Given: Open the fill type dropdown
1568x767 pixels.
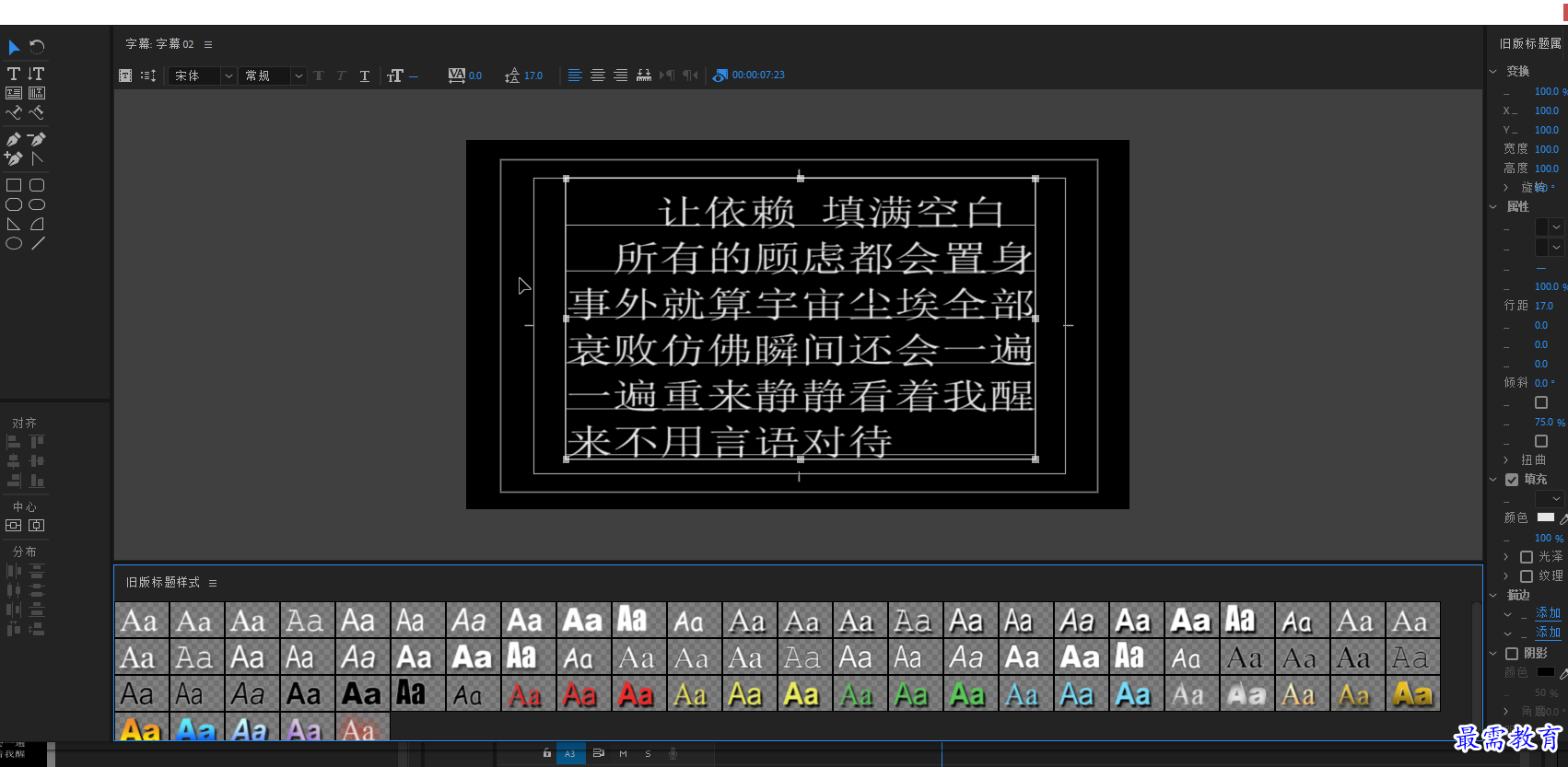Looking at the screenshot, I should point(1550,498).
